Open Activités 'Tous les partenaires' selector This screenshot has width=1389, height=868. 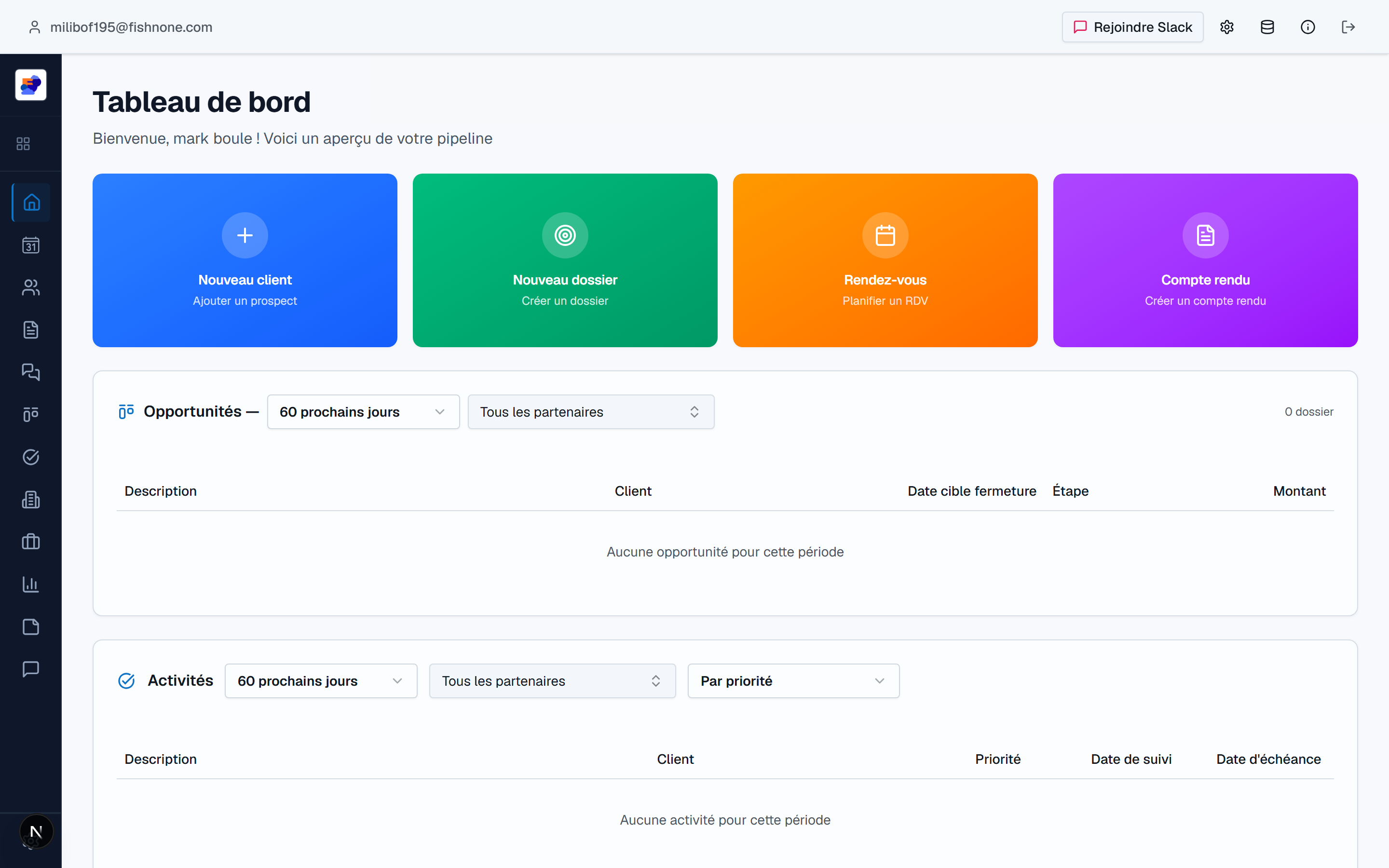click(x=553, y=681)
